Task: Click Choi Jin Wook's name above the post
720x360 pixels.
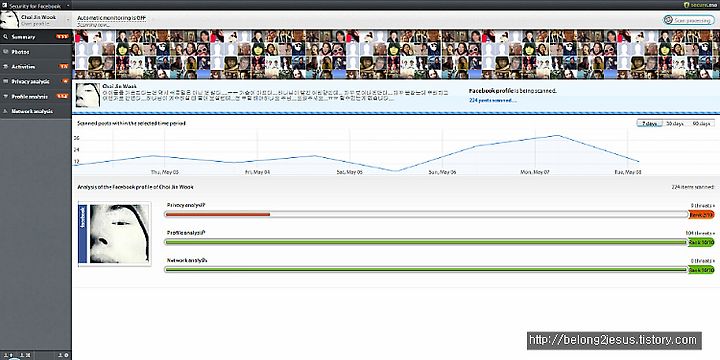Action: (119, 86)
